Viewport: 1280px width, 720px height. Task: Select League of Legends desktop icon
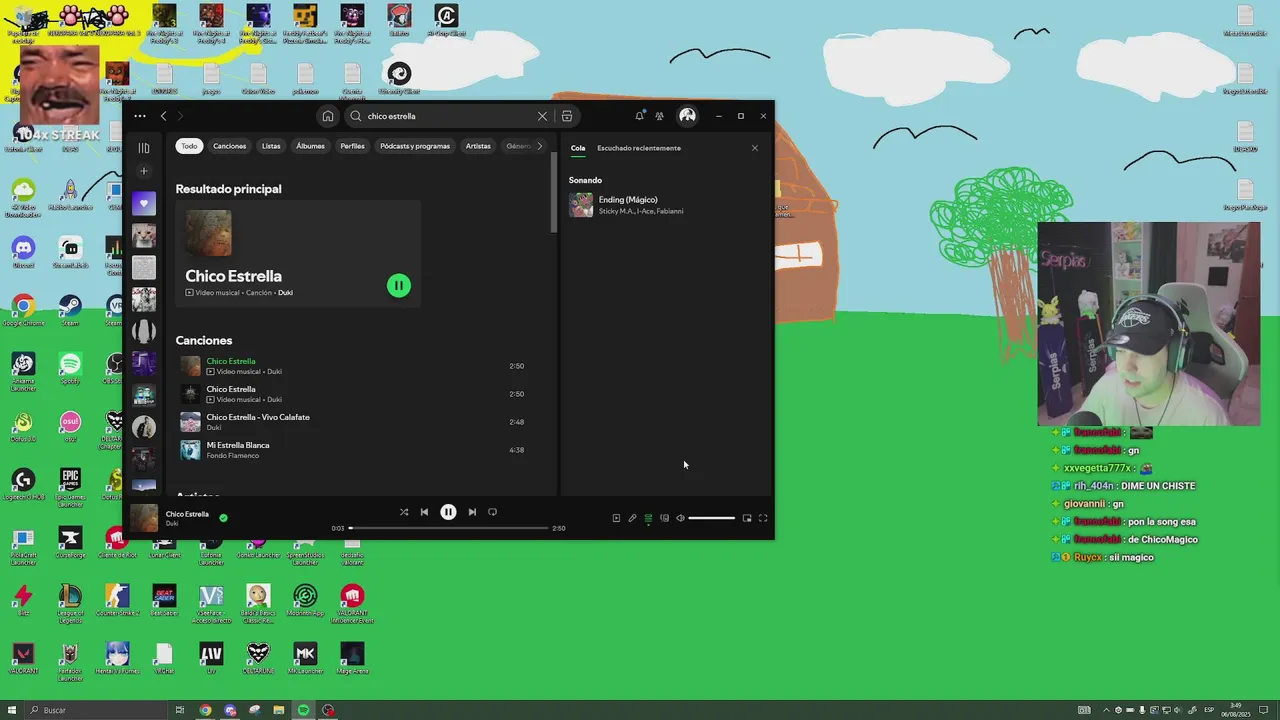tap(70, 604)
